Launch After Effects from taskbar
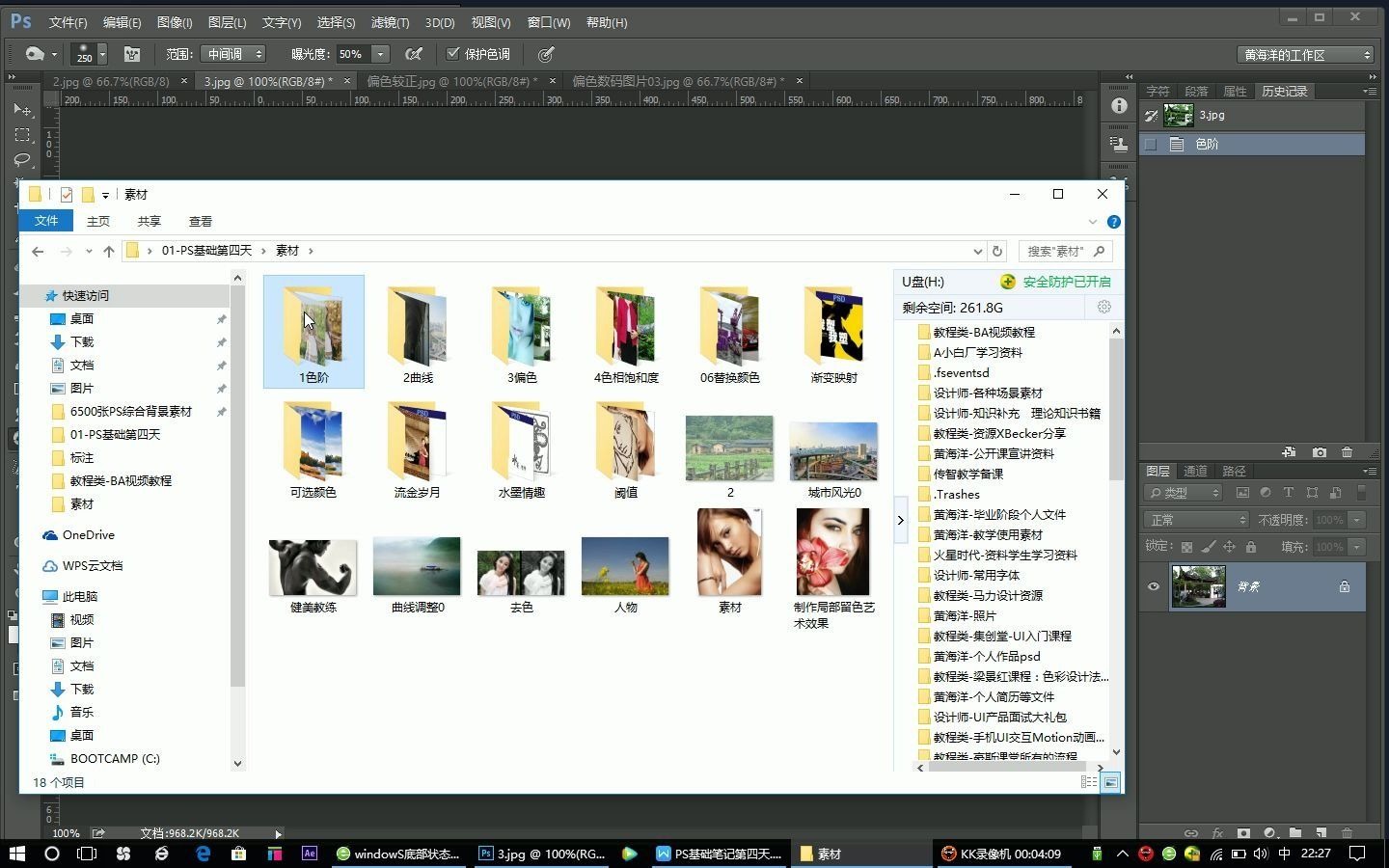 coord(310,854)
